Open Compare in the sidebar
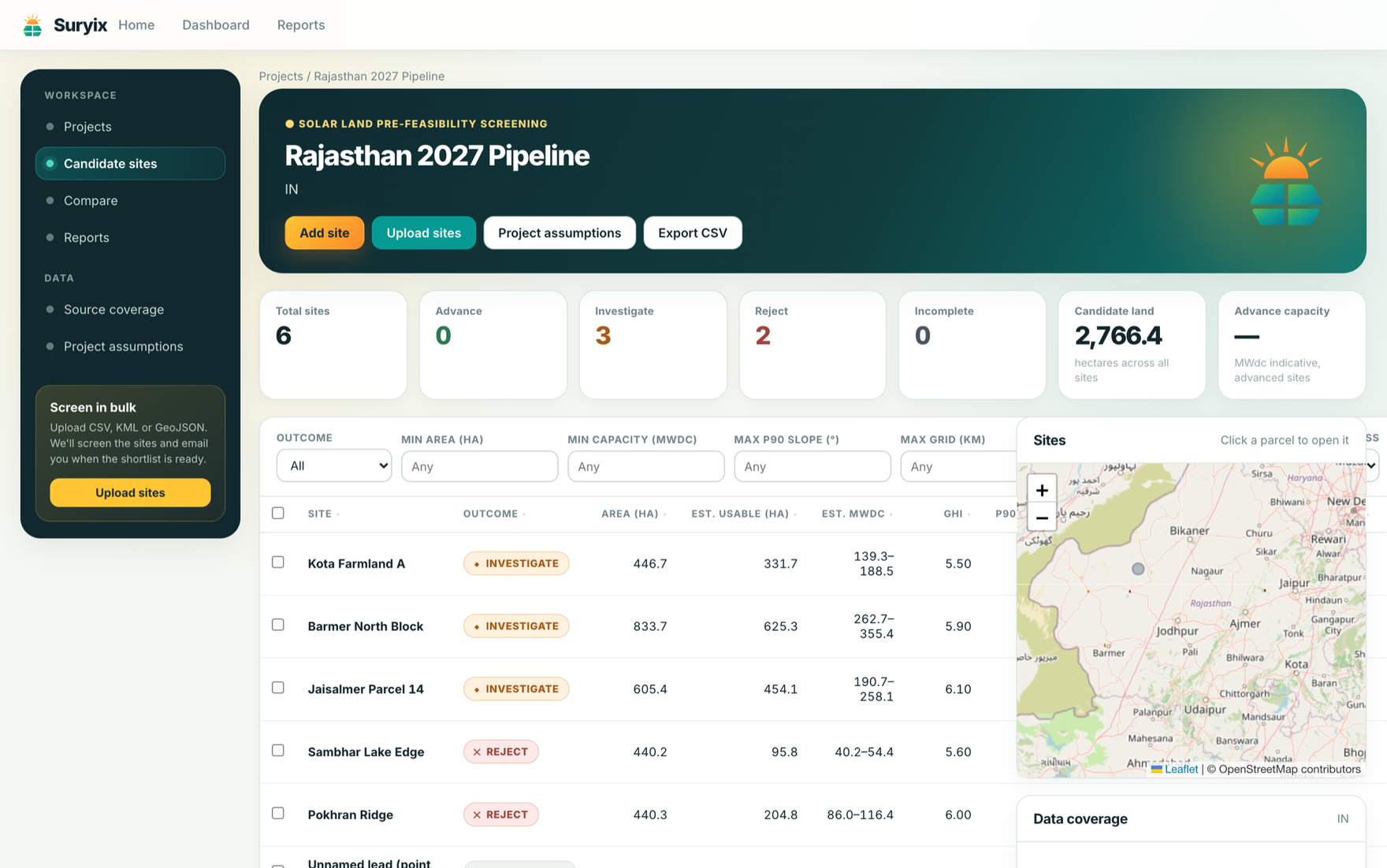1387x868 pixels. [130, 201]
